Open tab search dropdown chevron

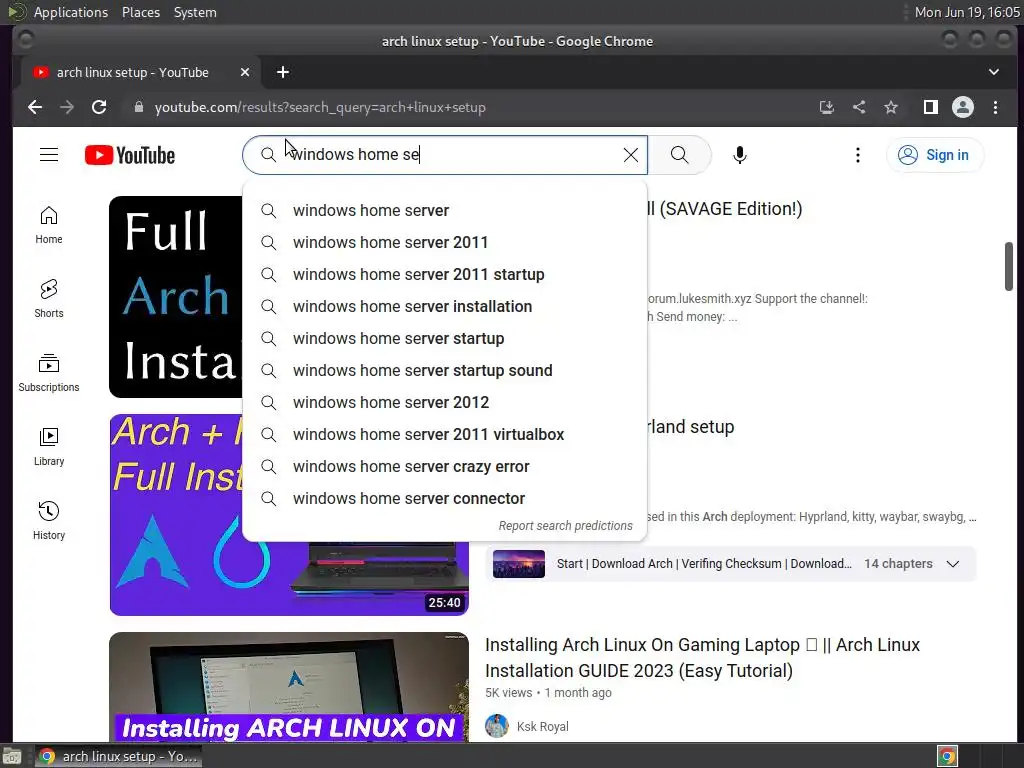click(993, 72)
